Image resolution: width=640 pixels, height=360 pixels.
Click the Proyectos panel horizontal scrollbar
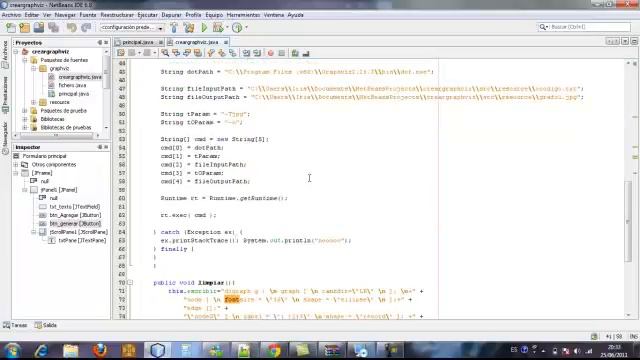tap(56, 135)
